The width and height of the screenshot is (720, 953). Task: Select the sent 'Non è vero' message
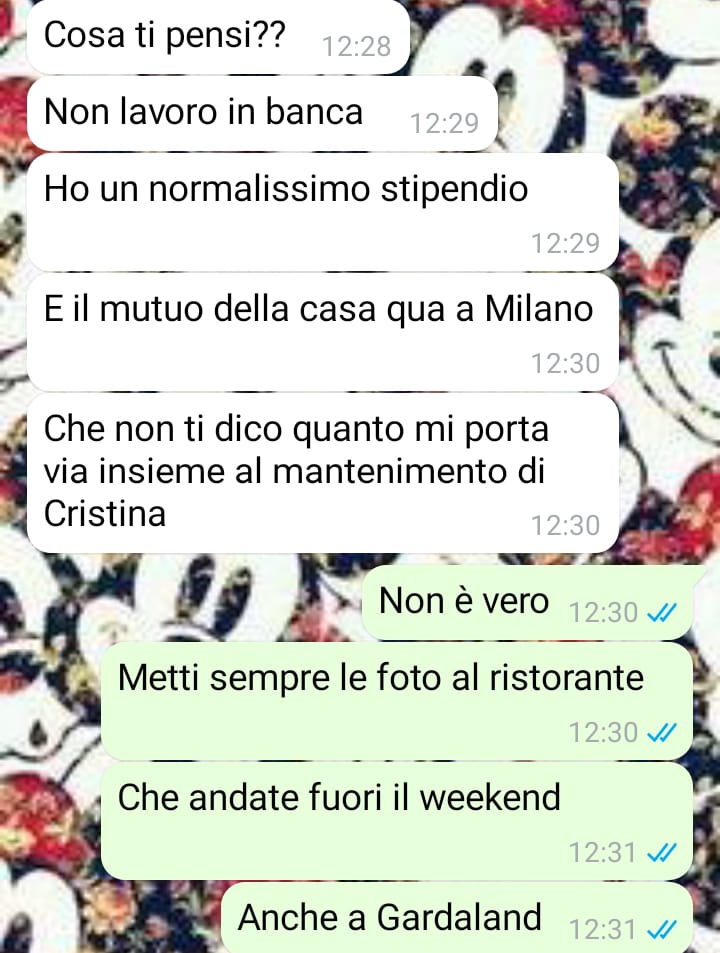(x=527, y=602)
